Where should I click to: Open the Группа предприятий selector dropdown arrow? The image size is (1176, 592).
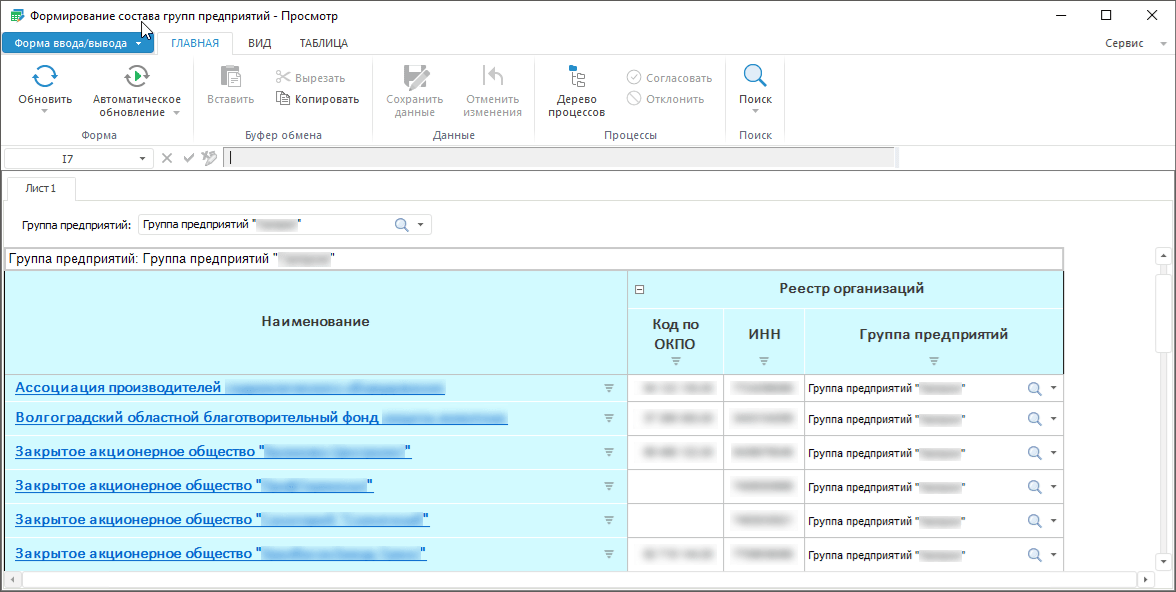click(x=421, y=225)
